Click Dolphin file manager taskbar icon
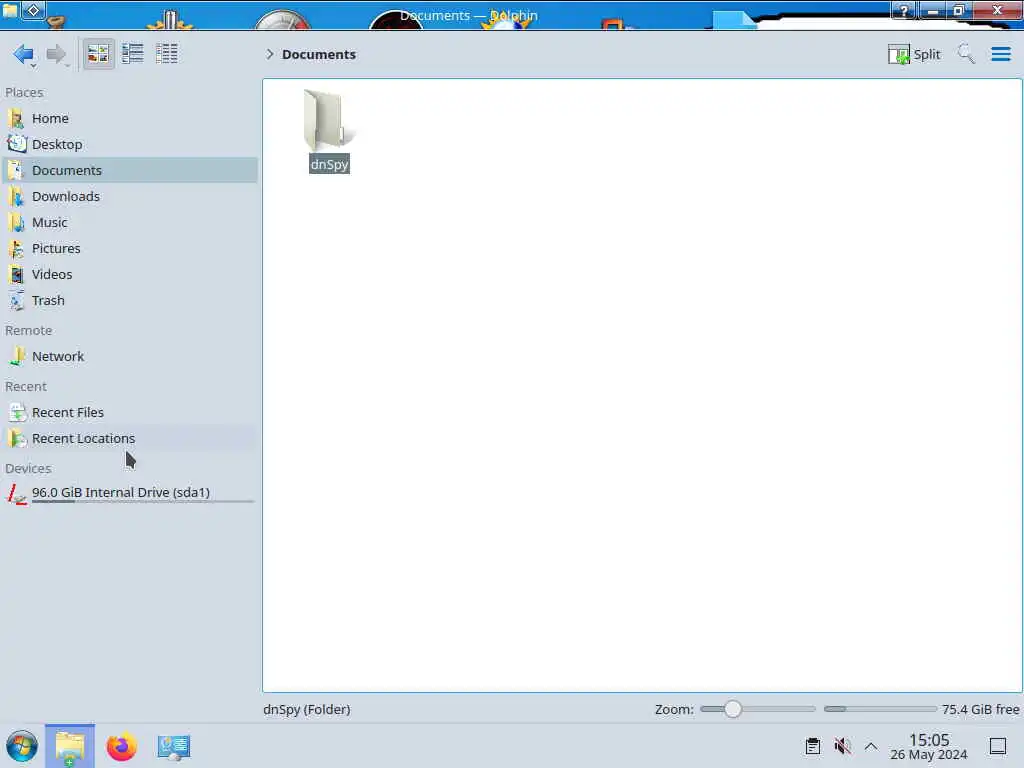Image resolution: width=1024 pixels, height=768 pixels. (x=70, y=746)
